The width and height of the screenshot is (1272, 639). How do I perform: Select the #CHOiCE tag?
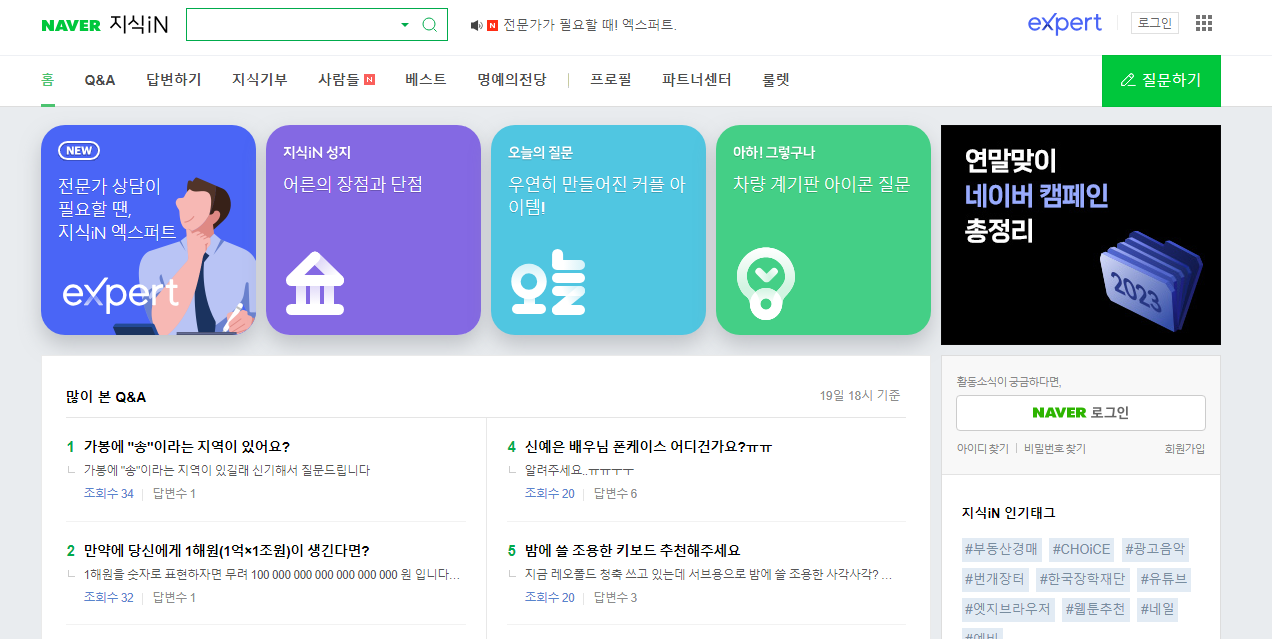(x=1081, y=549)
